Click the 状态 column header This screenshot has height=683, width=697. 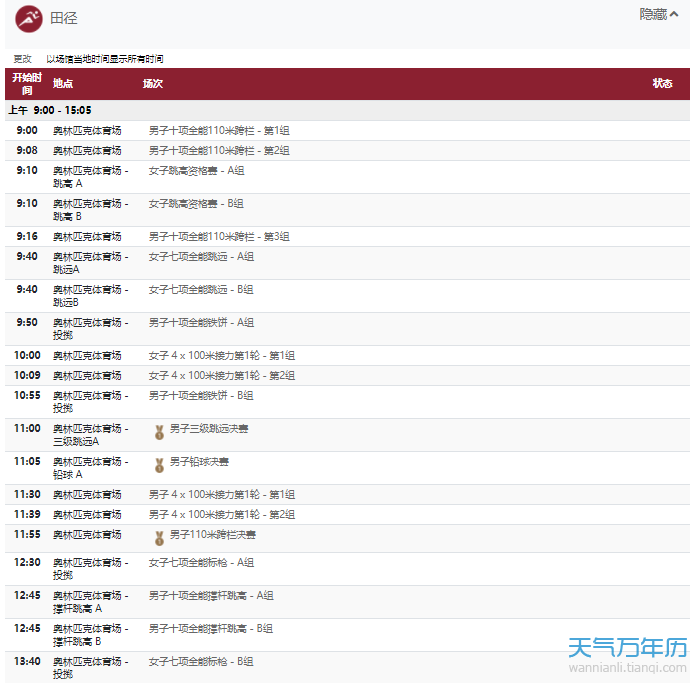662,84
